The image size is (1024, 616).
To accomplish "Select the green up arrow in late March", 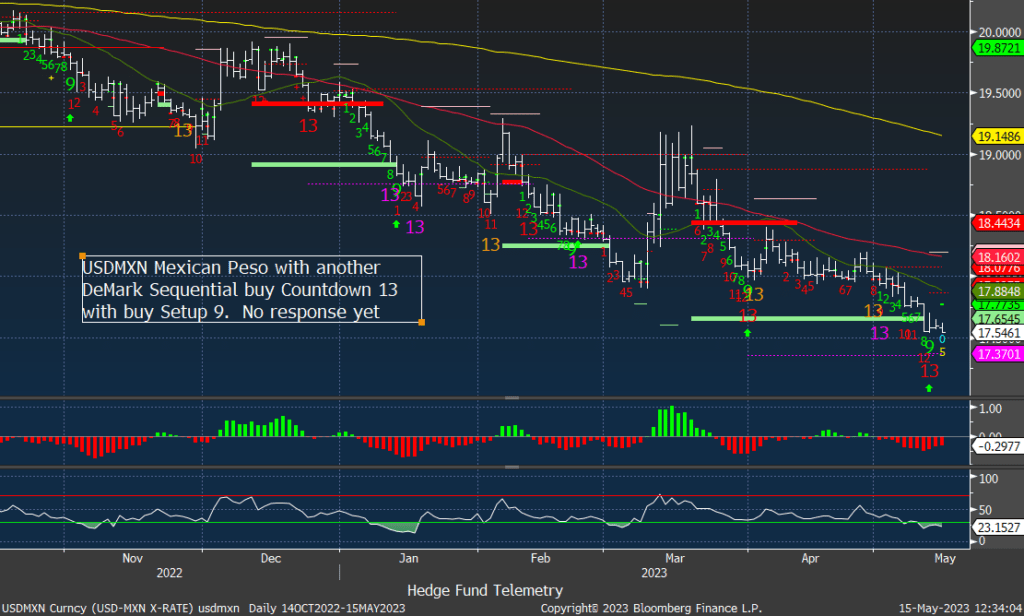I will [748, 331].
